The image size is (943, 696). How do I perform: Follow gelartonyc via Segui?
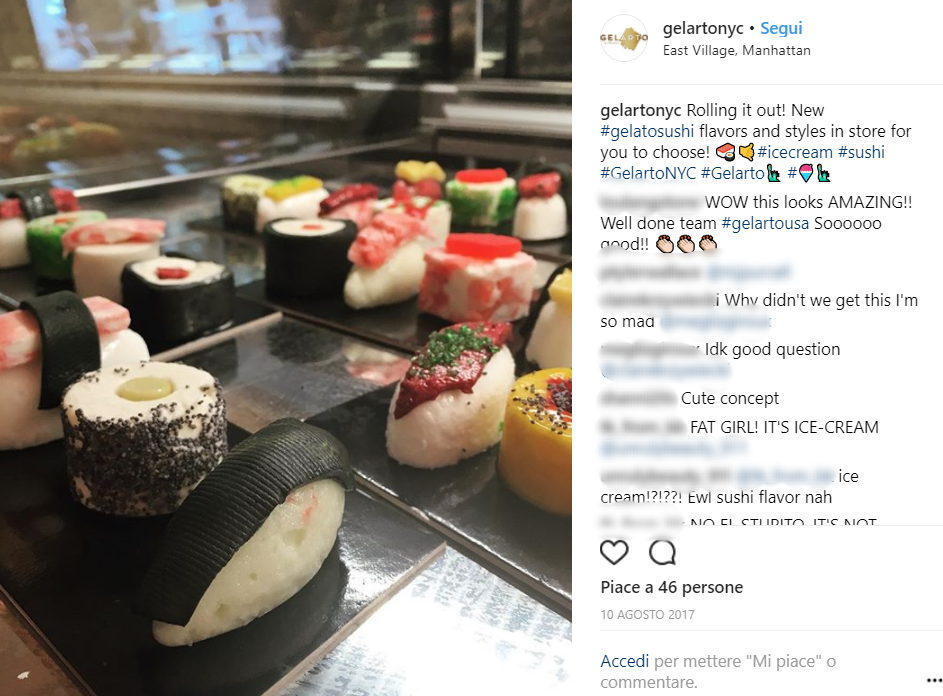pos(781,28)
